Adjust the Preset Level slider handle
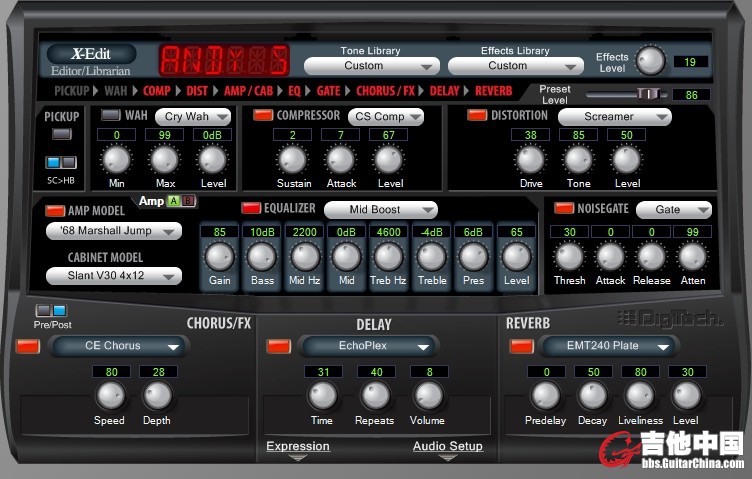 pyautogui.click(x=648, y=94)
